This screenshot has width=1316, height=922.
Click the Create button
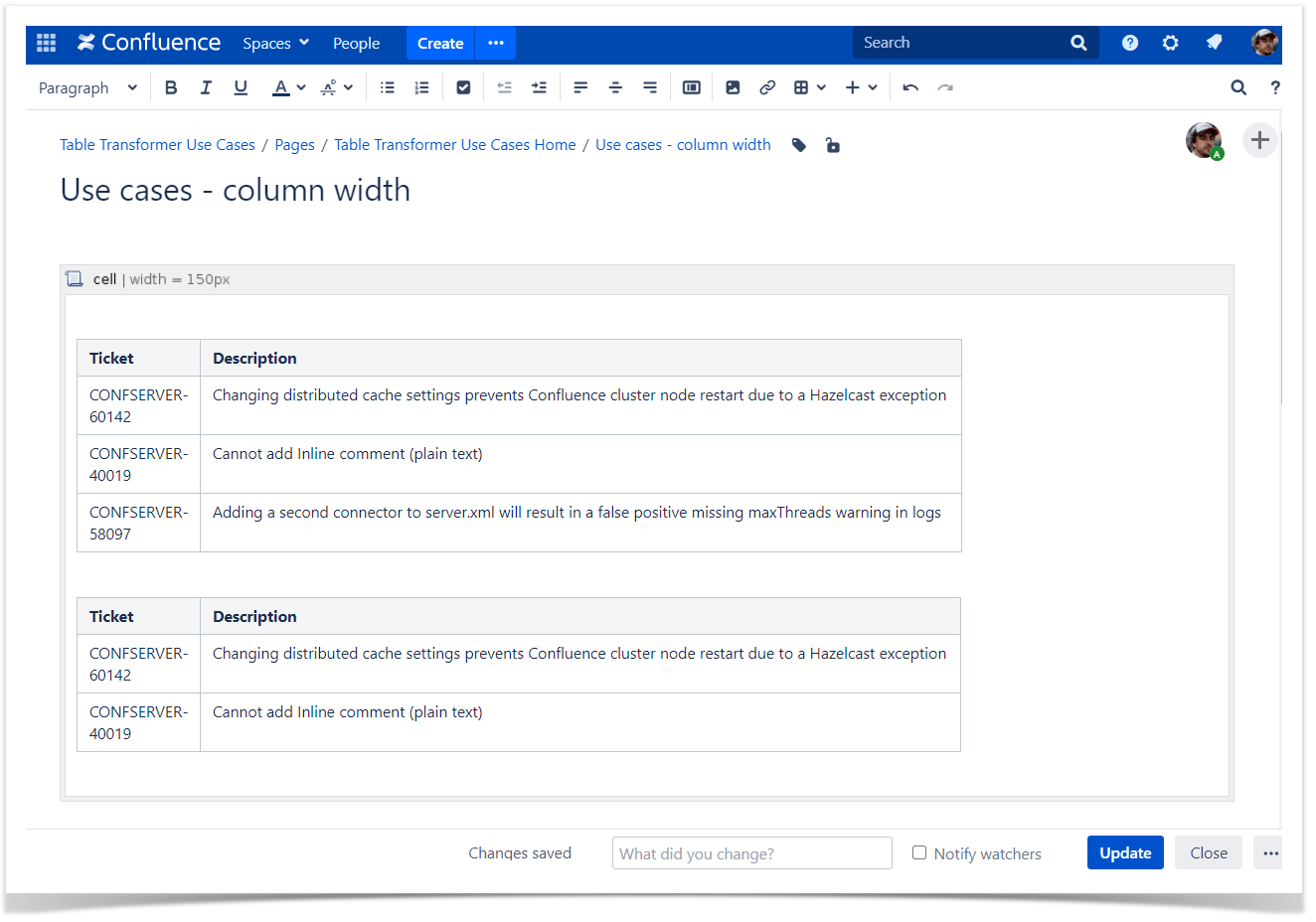coord(440,43)
